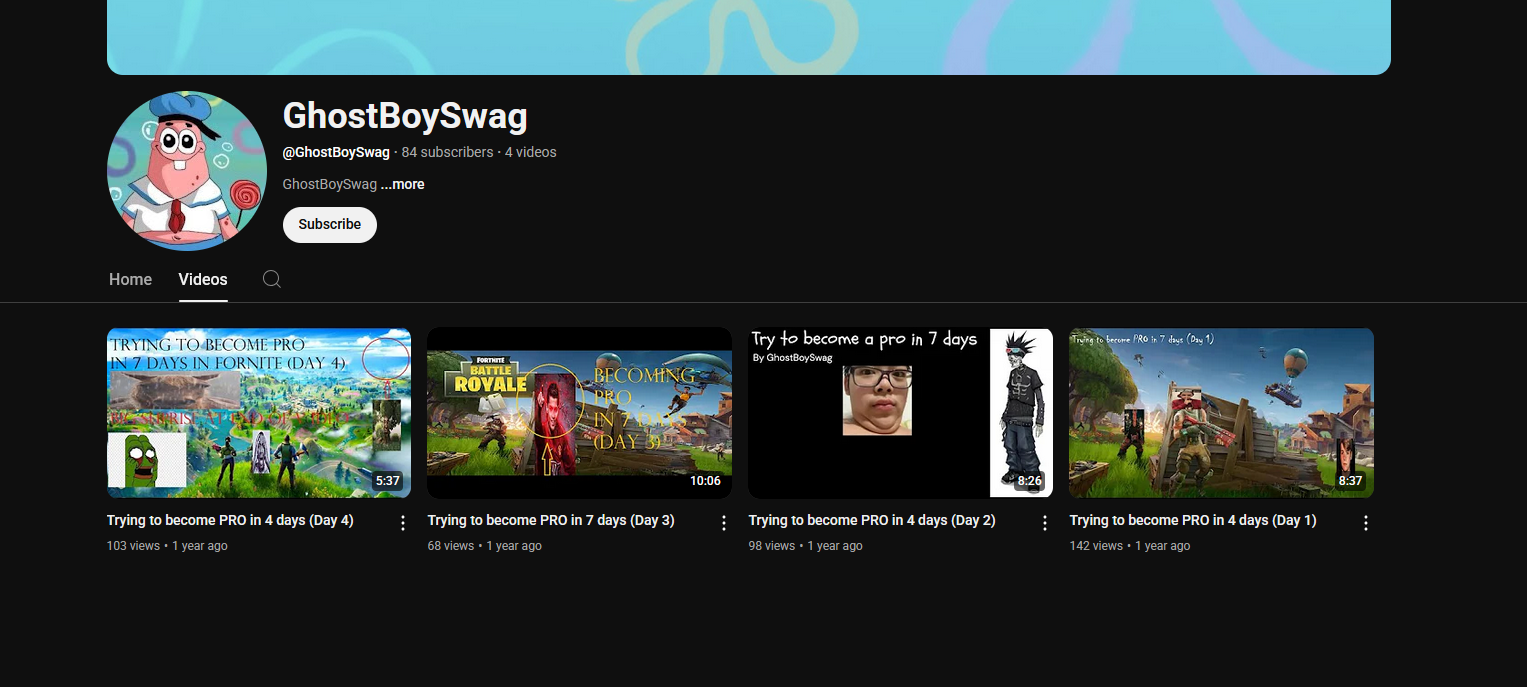Click the '4 videos' count text

click(x=531, y=152)
